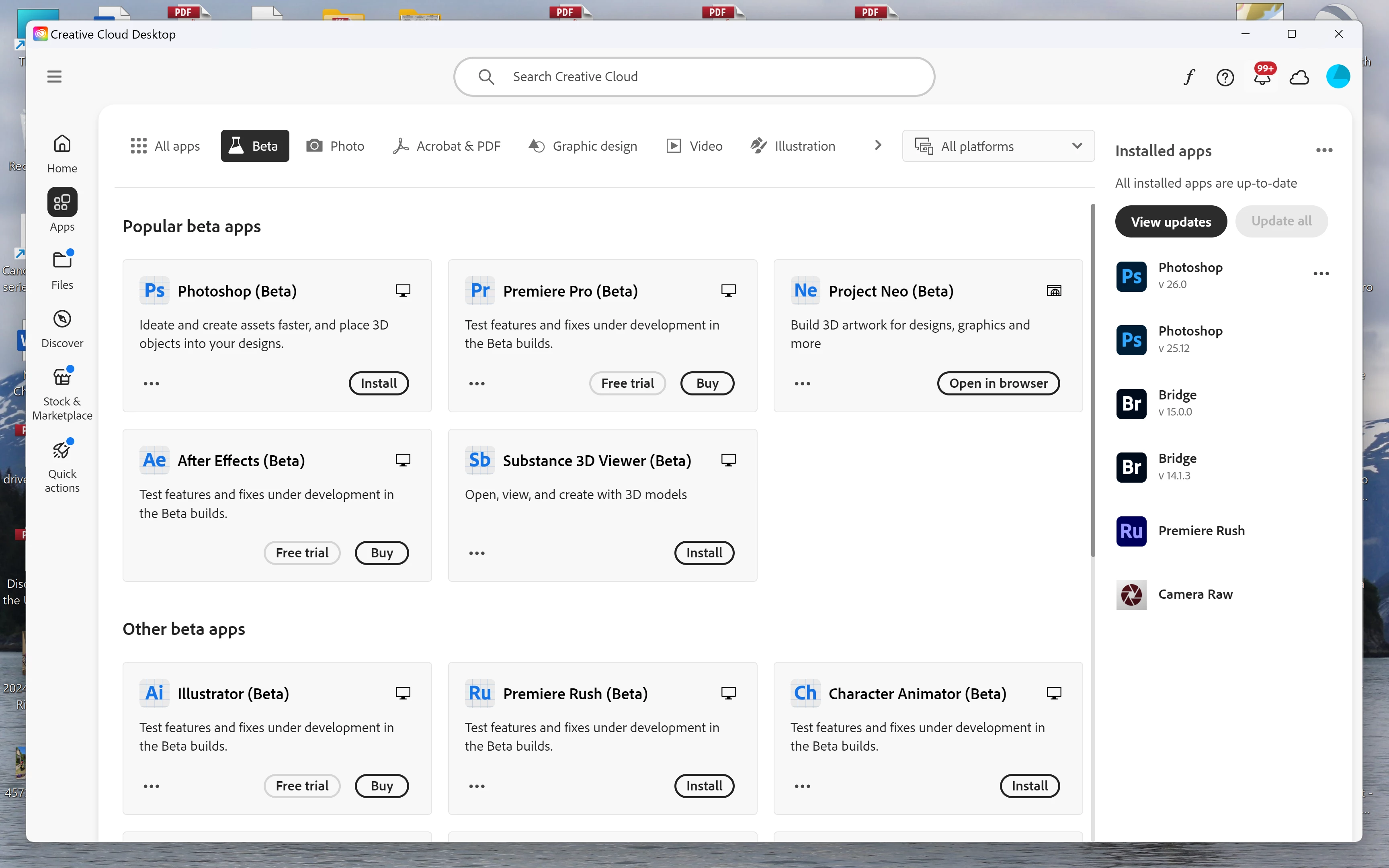
Task: Click the profile avatar icon
Action: click(1337, 77)
